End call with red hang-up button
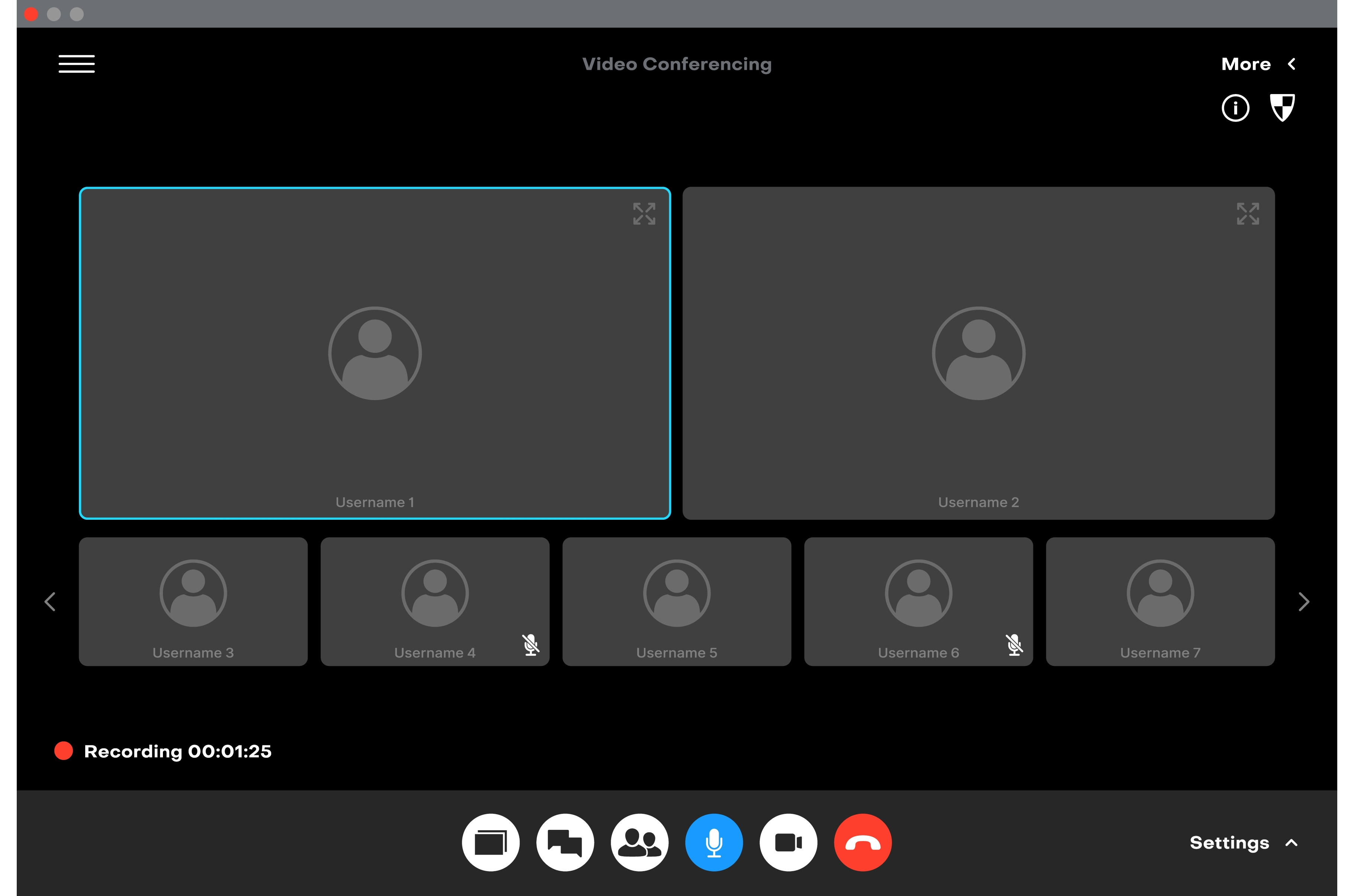The height and width of the screenshot is (896, 1354). click(863, 842)
